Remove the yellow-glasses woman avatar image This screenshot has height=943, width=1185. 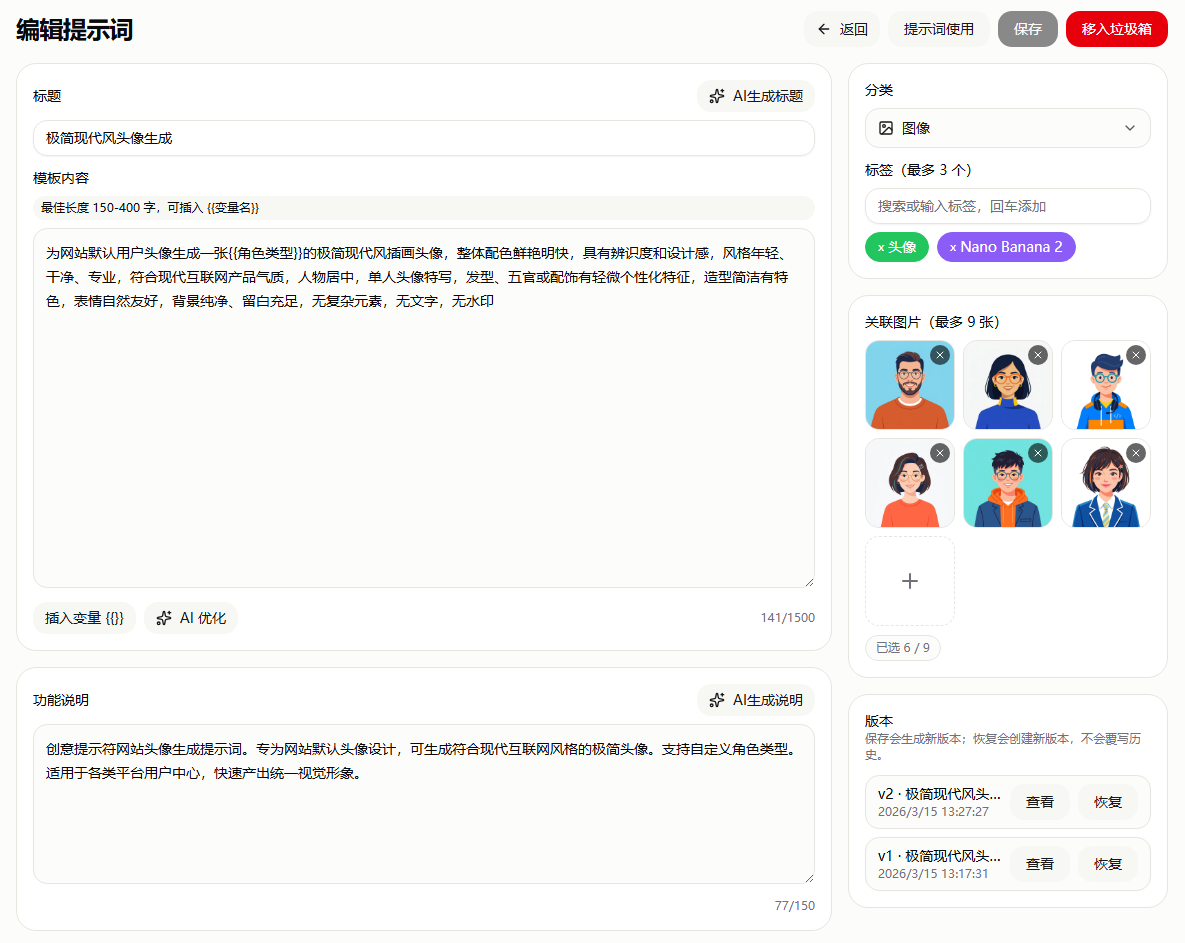(x=1038, y=355)
